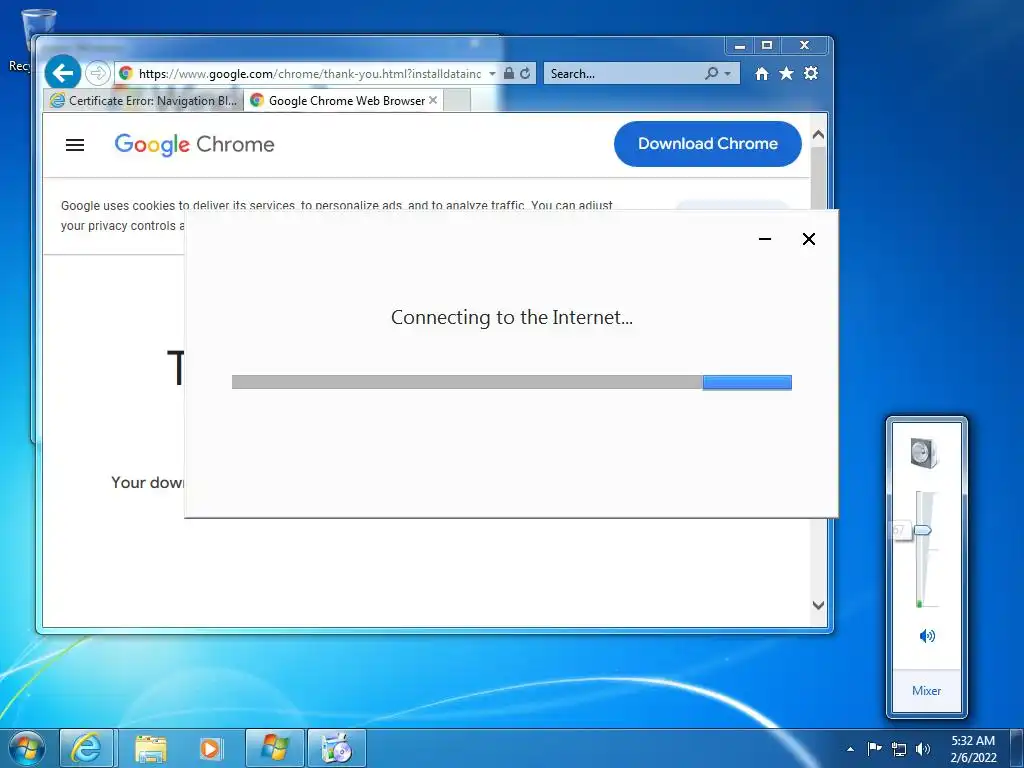The image size is (1024, 768).
Task: Open a new blank tab in IE
Action: pos(456,101)
